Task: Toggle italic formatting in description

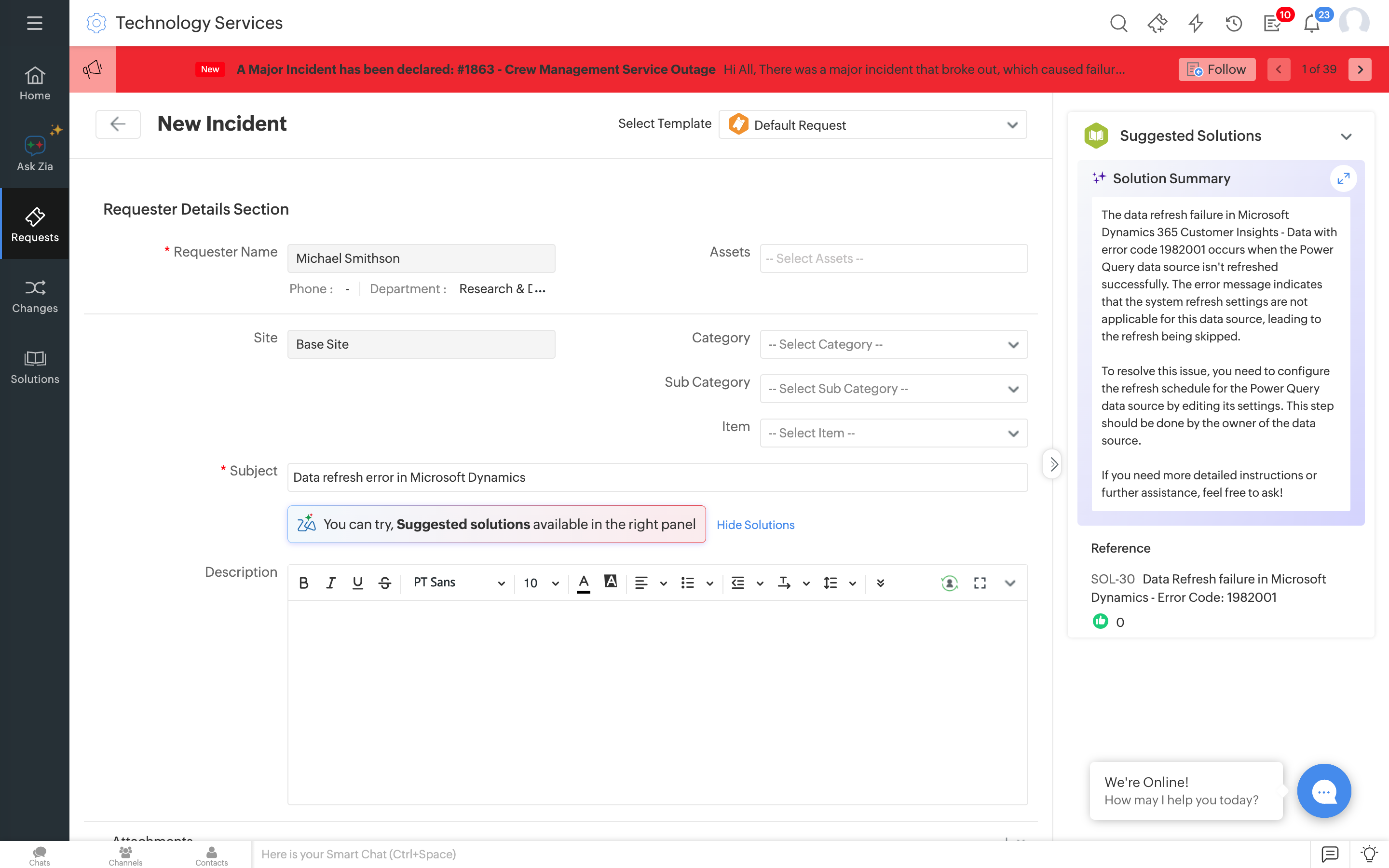Action: (x=330, y=583)
